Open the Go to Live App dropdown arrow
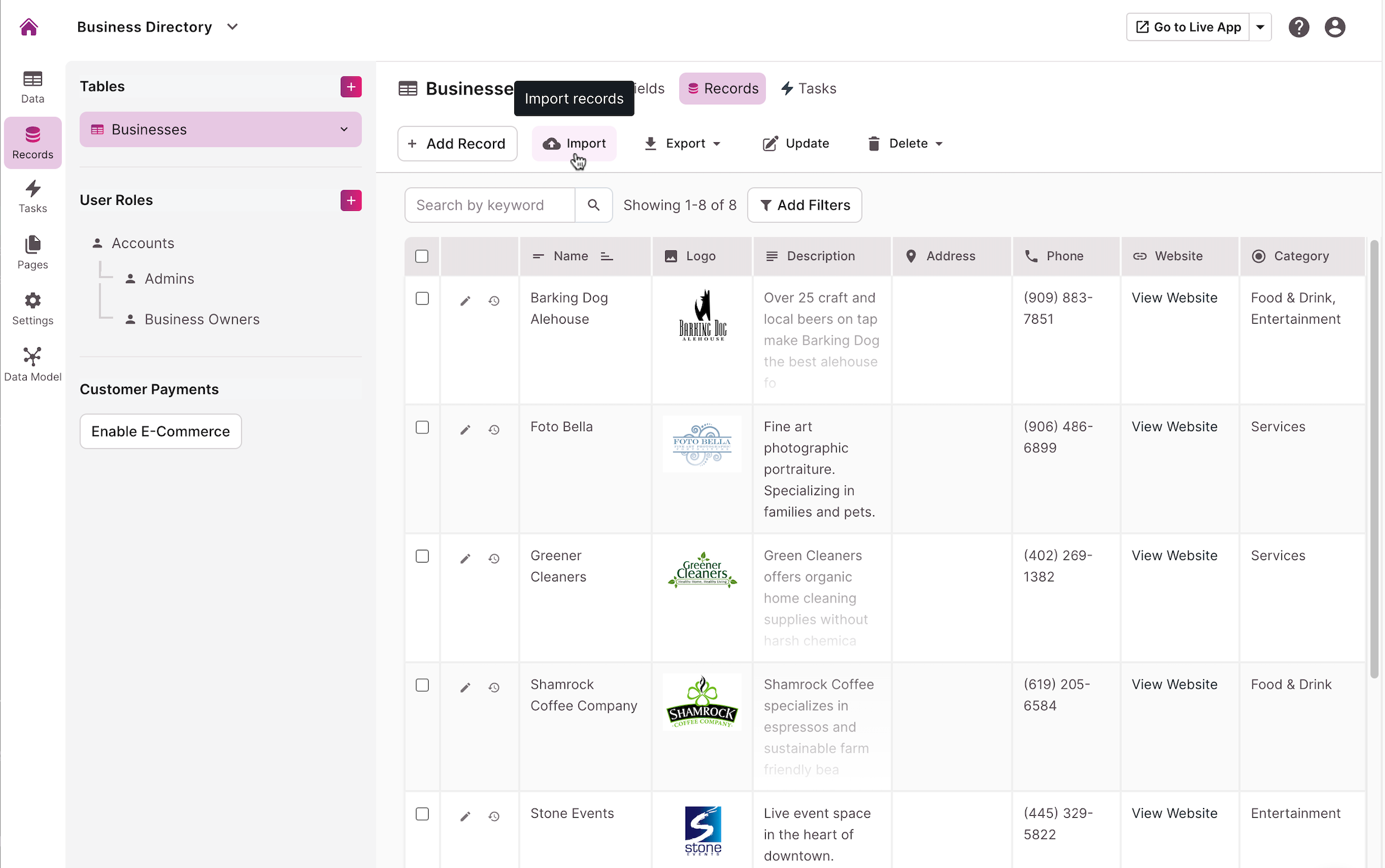Viewport: 1385px width, 868px height. (x=1260, y=27)
